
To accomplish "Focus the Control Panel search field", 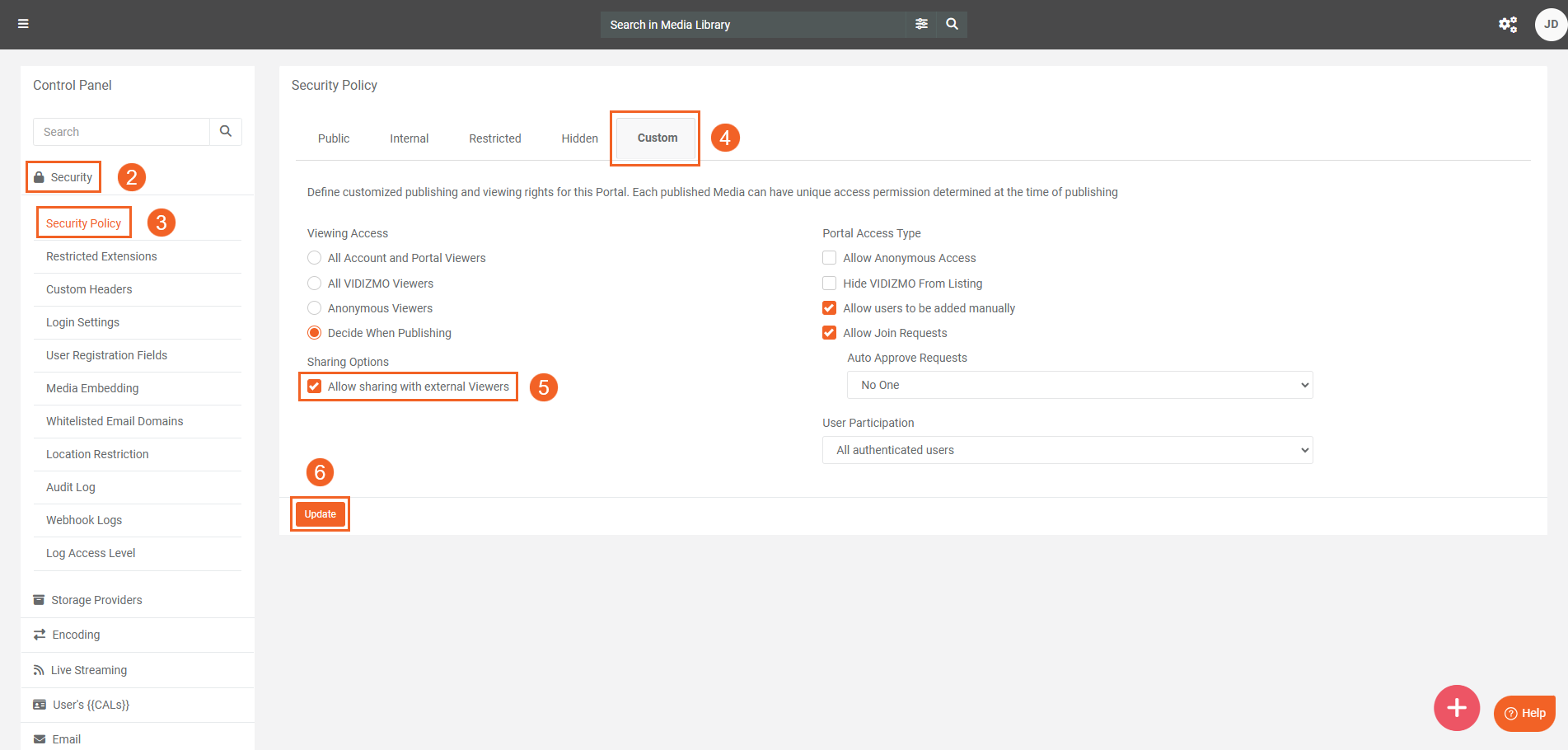I will tap(122, 132).
